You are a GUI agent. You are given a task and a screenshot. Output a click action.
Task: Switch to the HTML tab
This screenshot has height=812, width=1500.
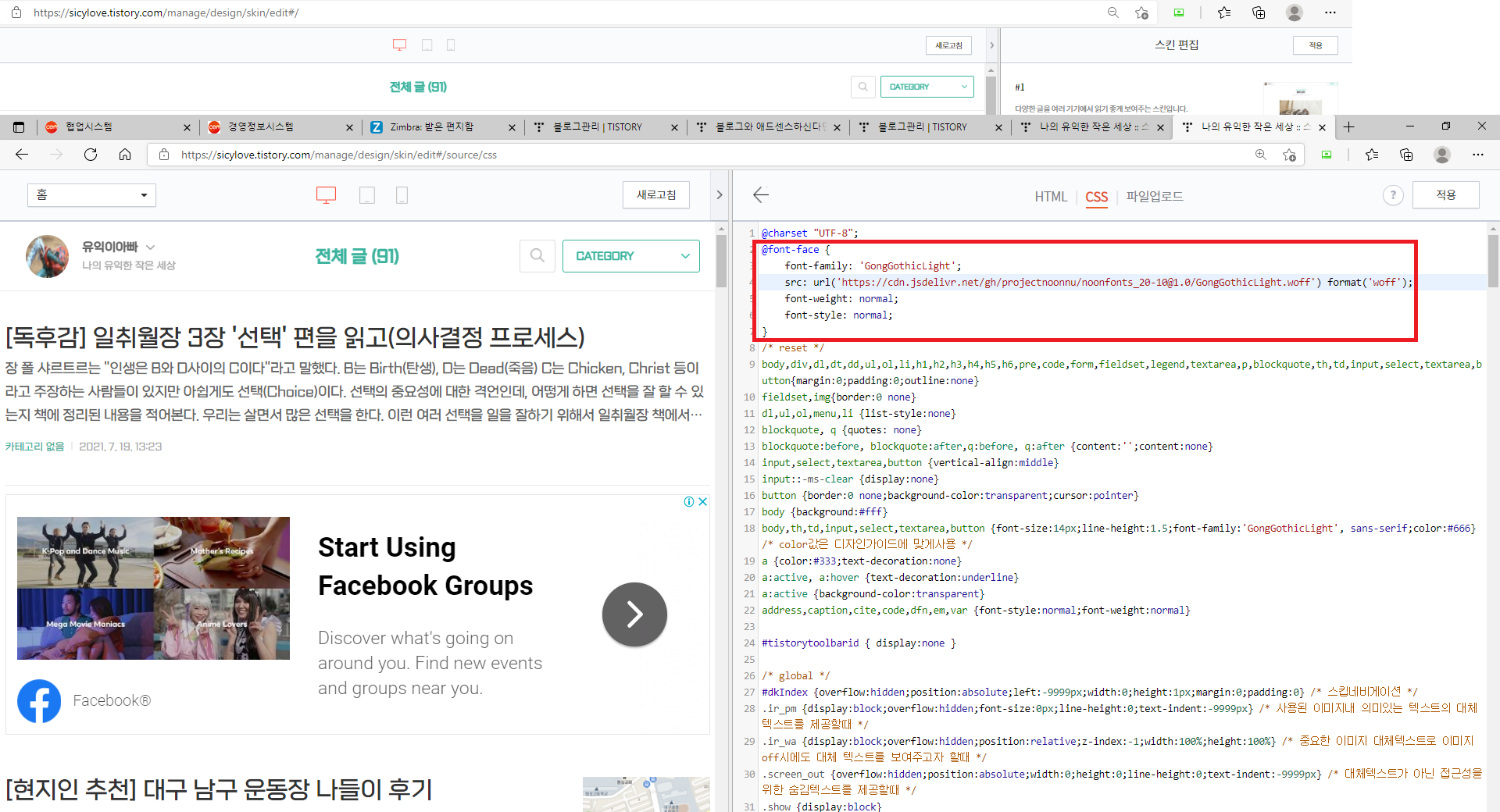point(1051,197)
